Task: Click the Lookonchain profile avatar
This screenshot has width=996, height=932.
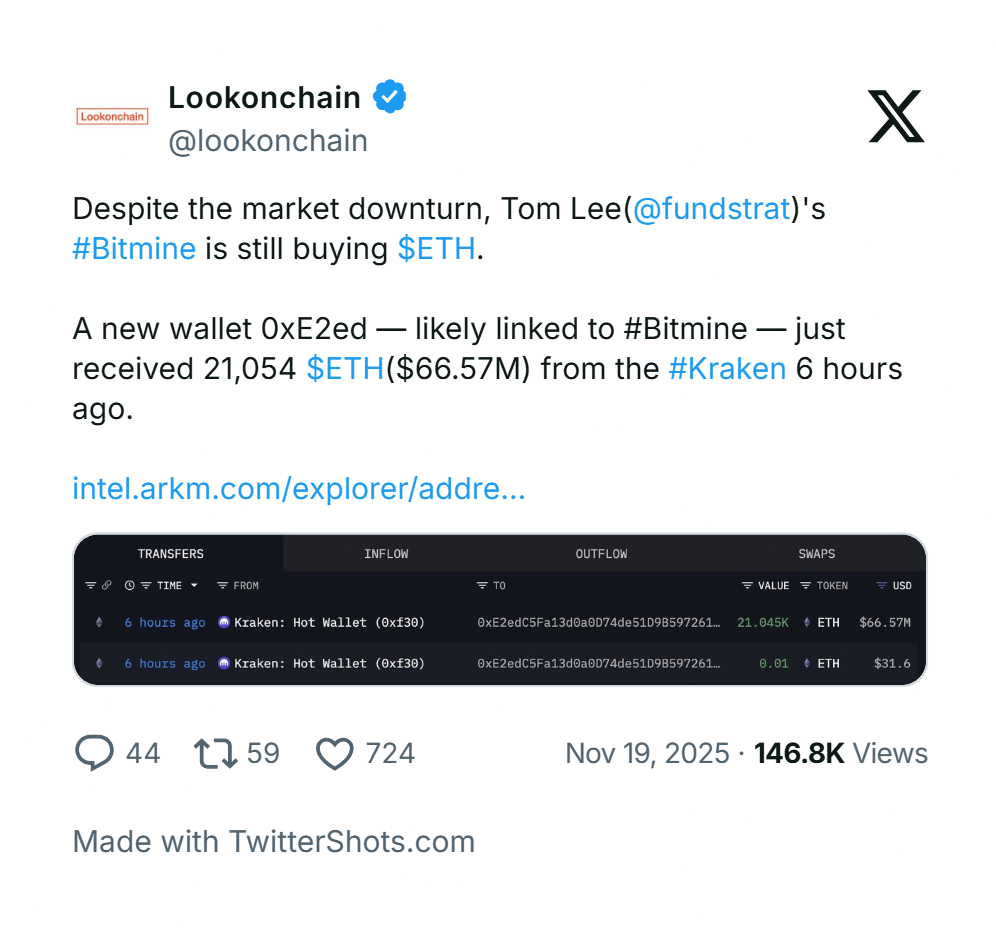Action: pos(111,116)
